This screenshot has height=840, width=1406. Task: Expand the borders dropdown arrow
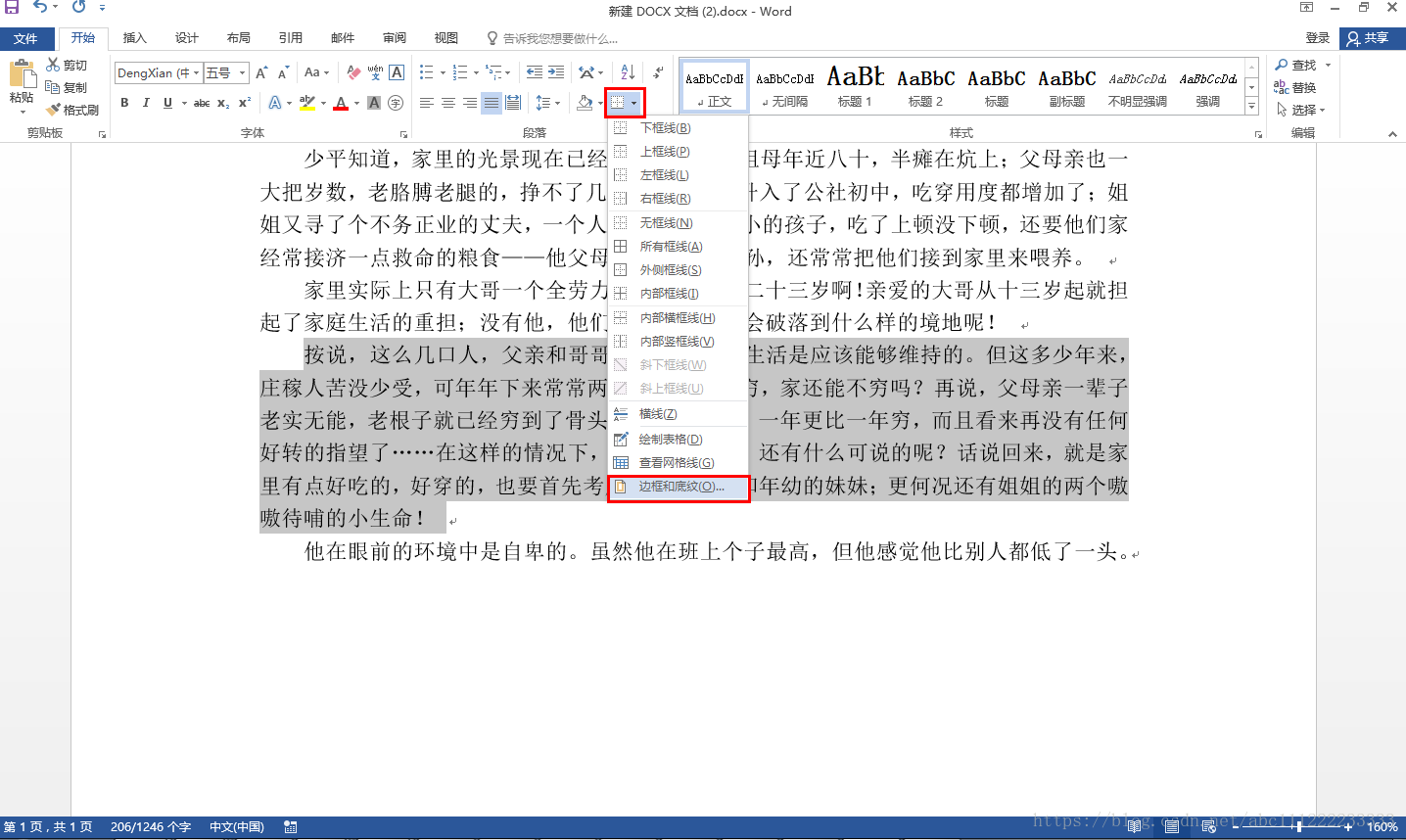click(x=634, y=103)
